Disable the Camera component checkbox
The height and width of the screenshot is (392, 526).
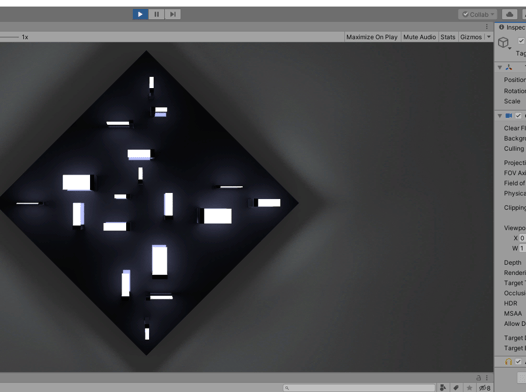[518, 116]
